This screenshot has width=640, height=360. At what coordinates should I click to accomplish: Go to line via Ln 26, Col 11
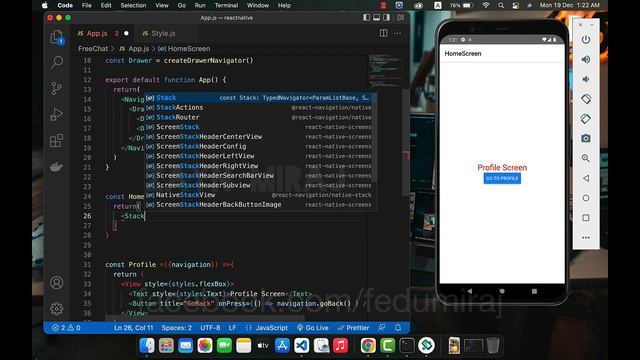point(133,327)
